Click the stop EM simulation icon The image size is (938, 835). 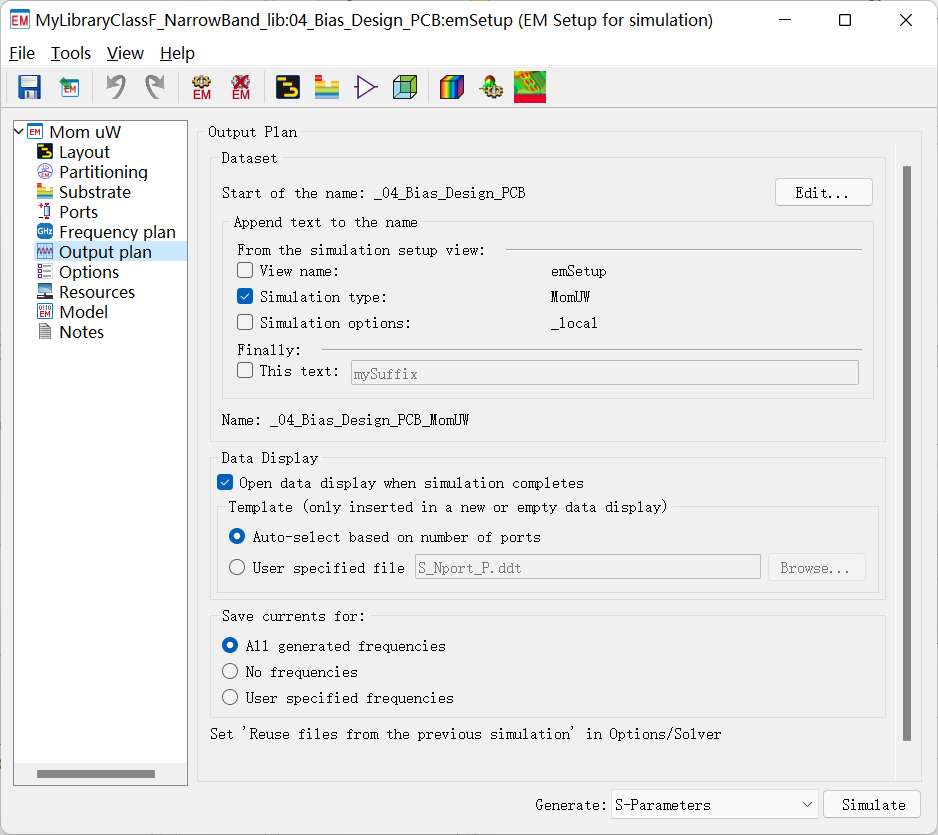[x=240, y=87]
